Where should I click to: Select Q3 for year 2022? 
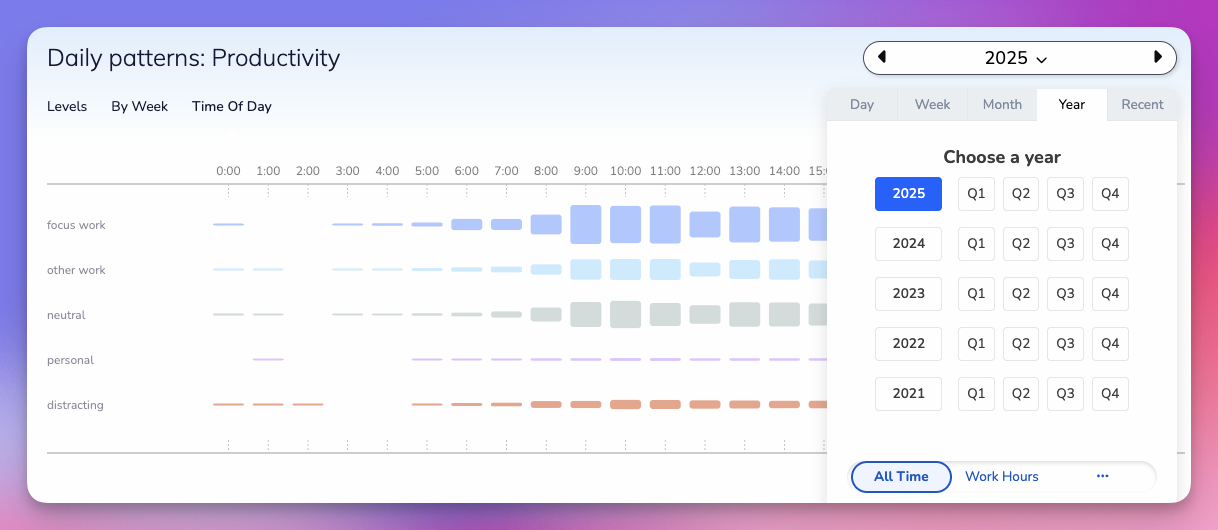(x=1065, y=344)
